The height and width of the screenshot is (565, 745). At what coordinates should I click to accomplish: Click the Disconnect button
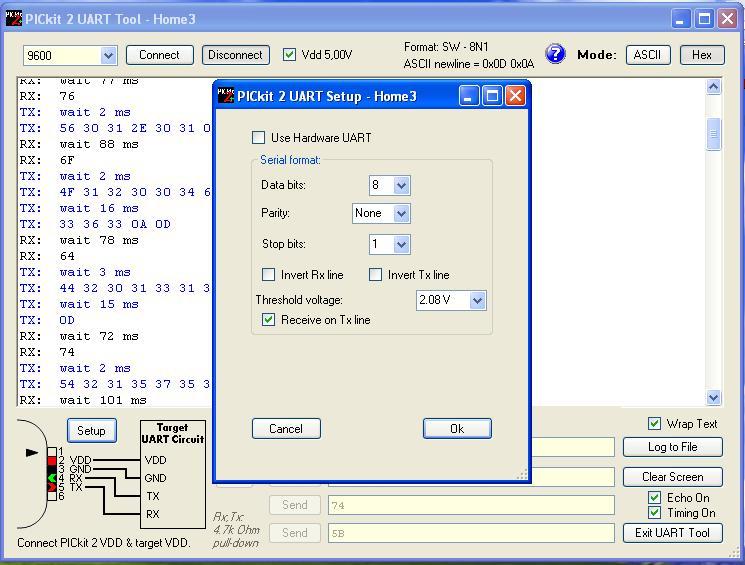pos(236,55)
